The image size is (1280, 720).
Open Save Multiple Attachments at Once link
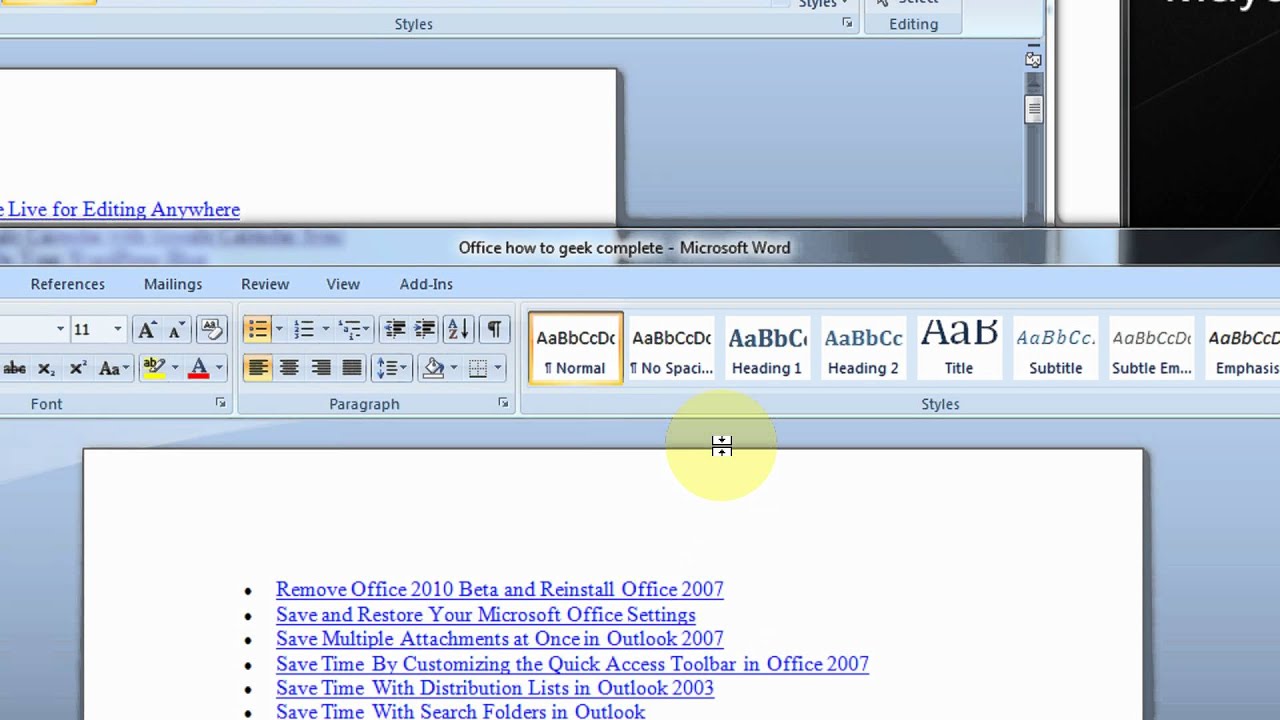(500, 639)
